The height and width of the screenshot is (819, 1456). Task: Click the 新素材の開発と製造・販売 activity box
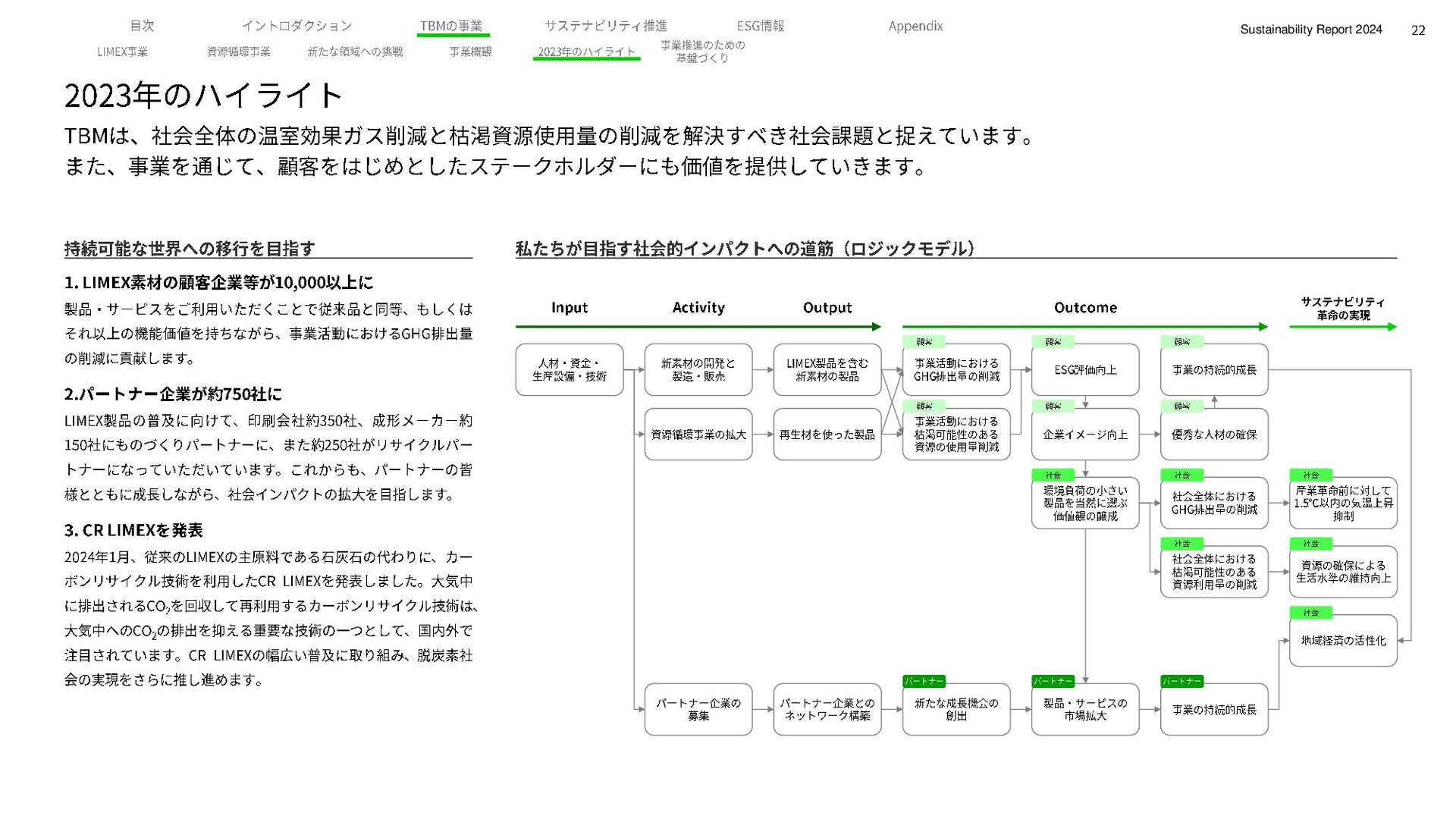pos(698,370)
